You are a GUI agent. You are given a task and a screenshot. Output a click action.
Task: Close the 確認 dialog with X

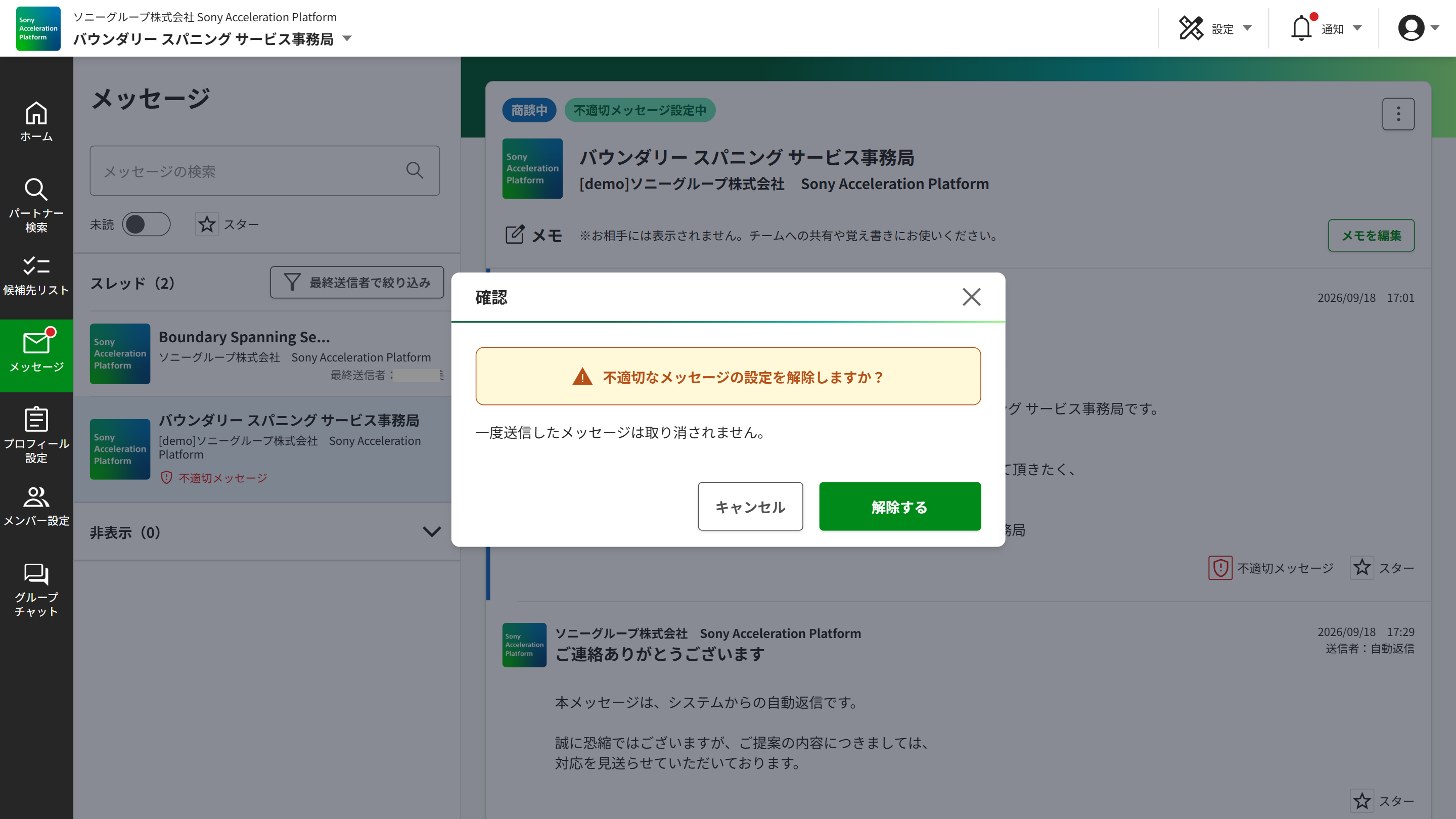pos(971,297)
